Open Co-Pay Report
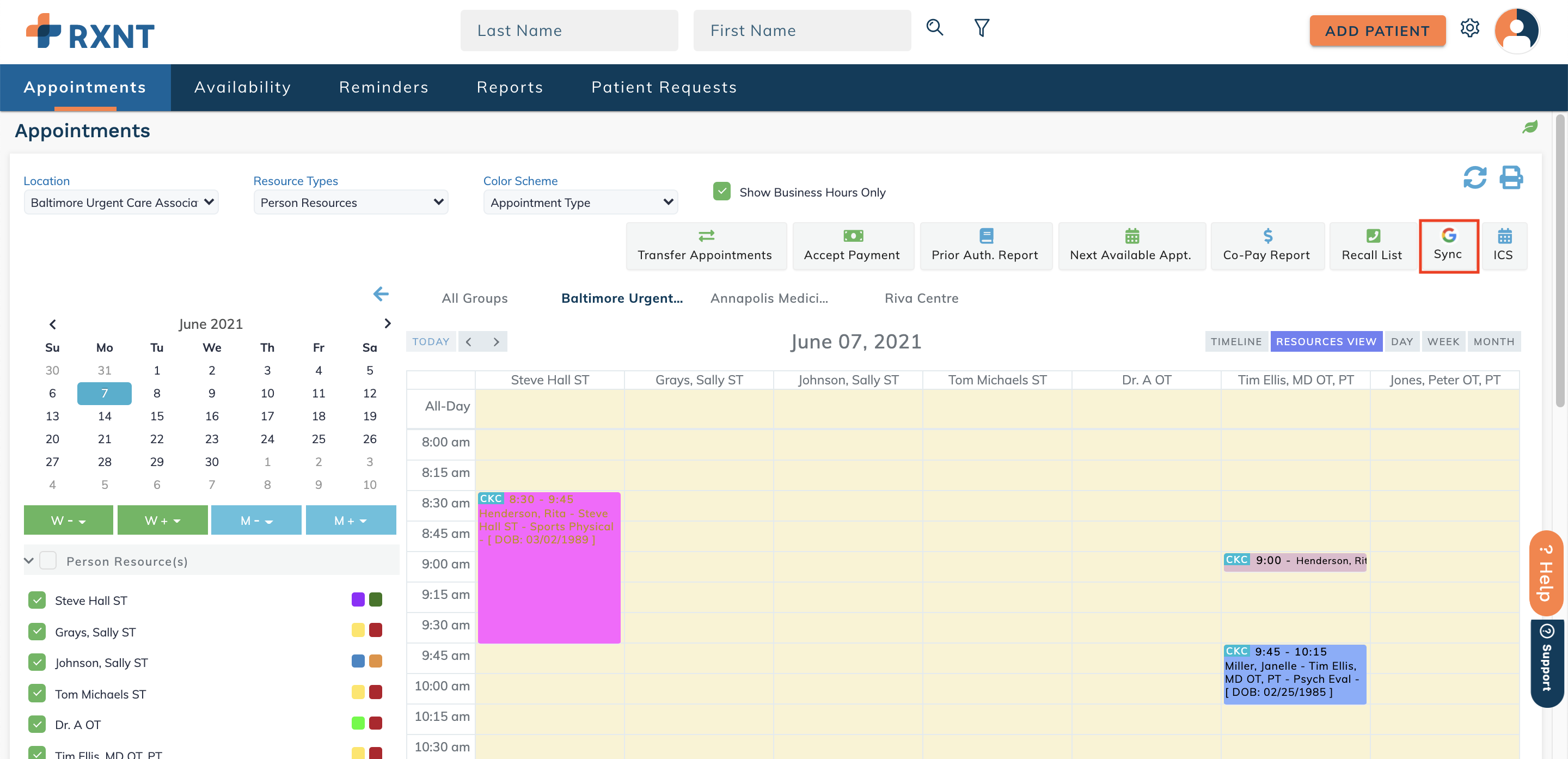This screenshot has width=1568, height=759. tap(1267, 246)
